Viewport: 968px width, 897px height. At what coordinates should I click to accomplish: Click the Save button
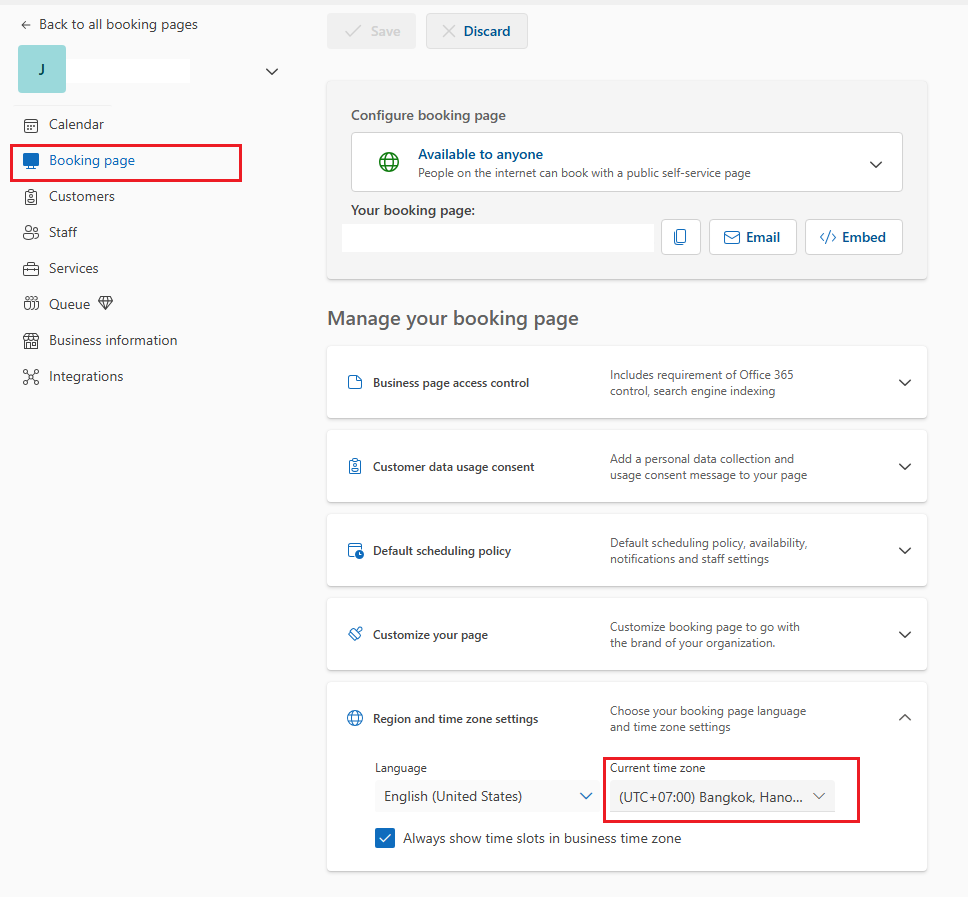(x=372, y=31)
